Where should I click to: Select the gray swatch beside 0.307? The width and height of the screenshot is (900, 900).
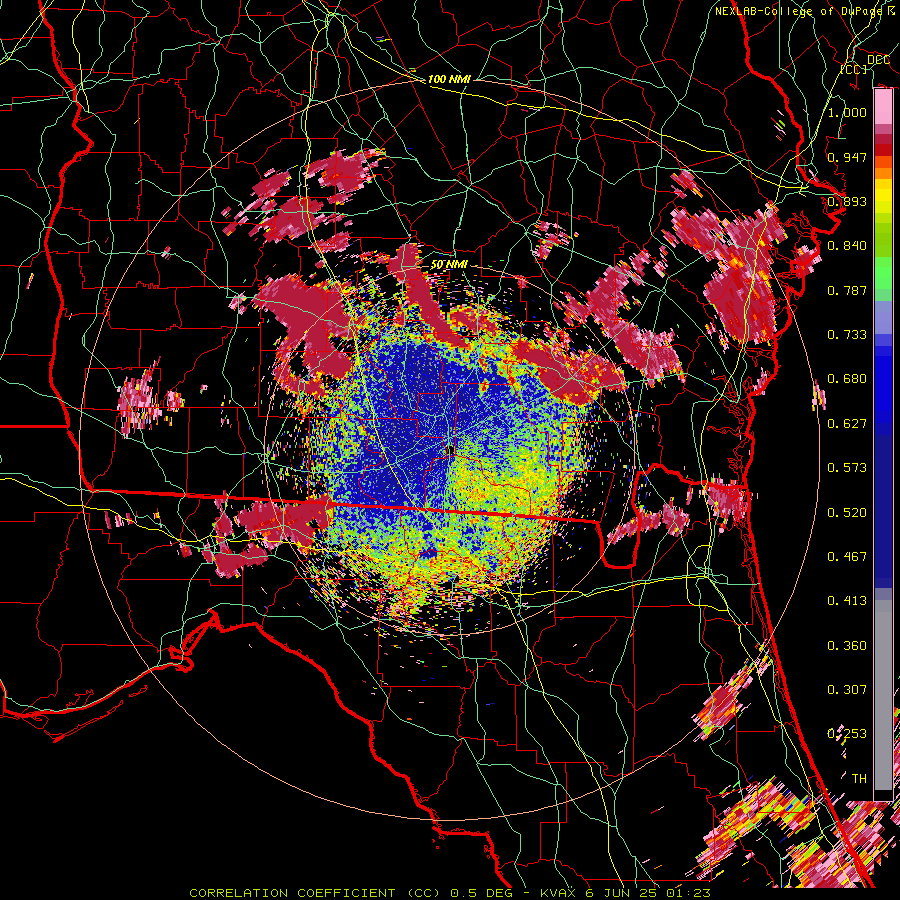click(883, 695)
